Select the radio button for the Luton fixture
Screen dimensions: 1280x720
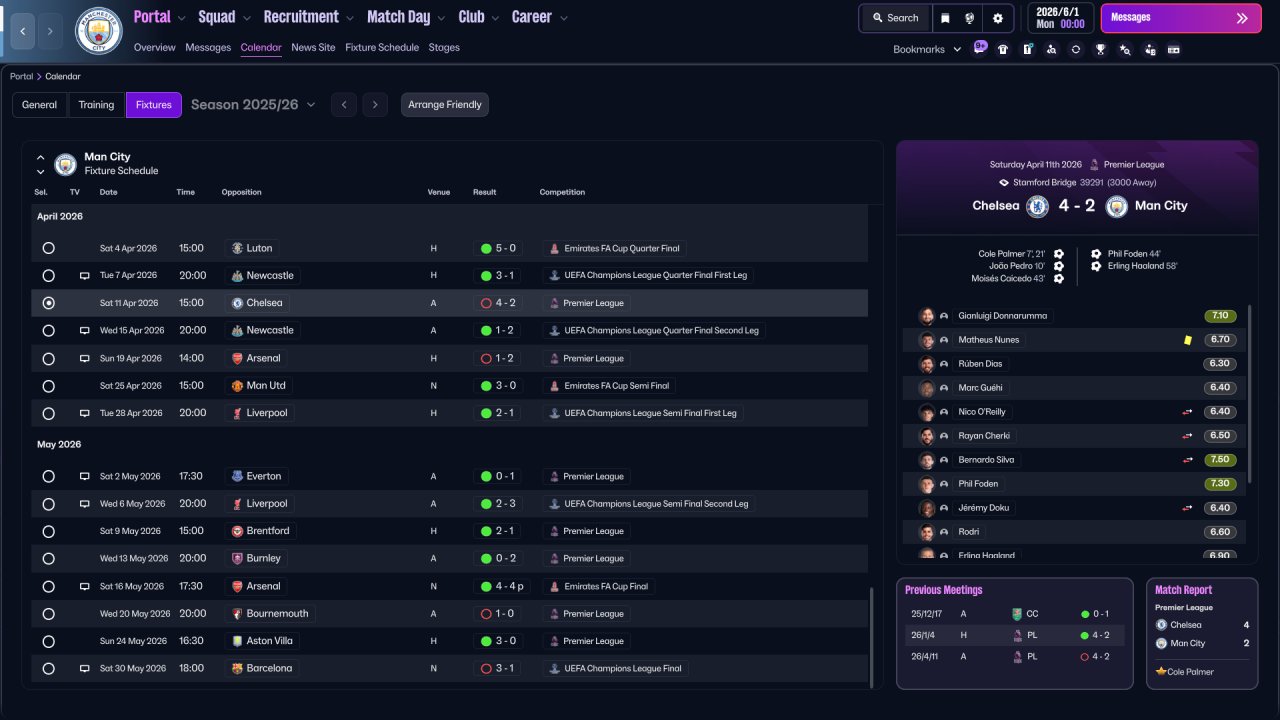point(48,248)
